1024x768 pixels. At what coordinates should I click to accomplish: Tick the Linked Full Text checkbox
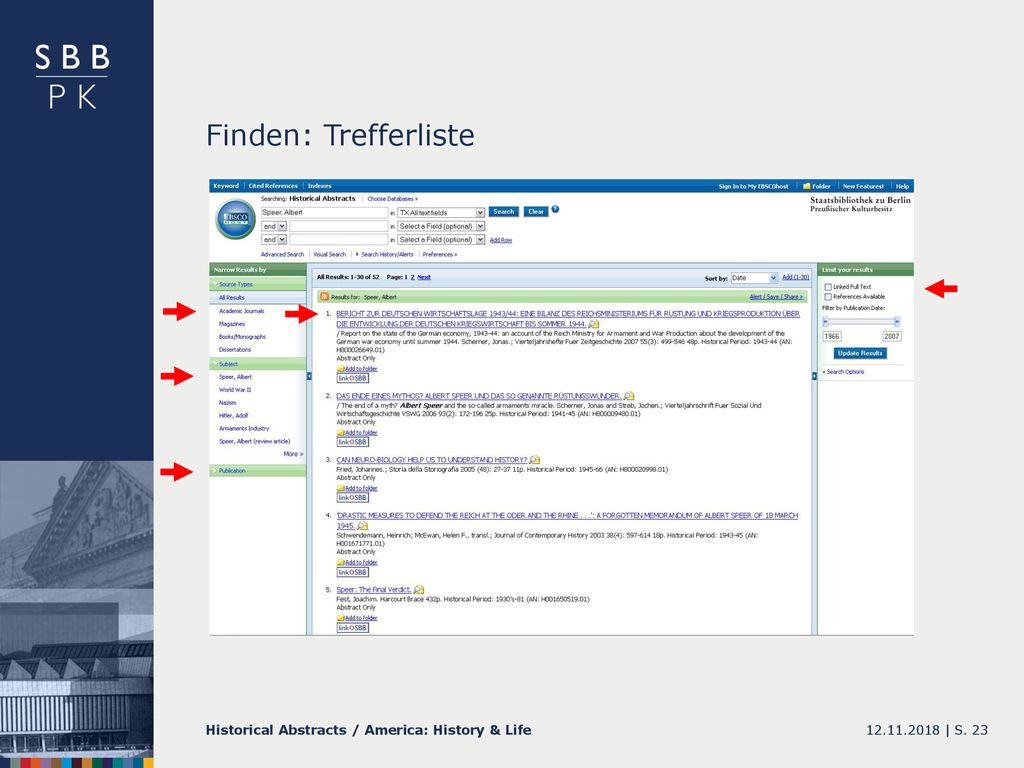(828, 287)
